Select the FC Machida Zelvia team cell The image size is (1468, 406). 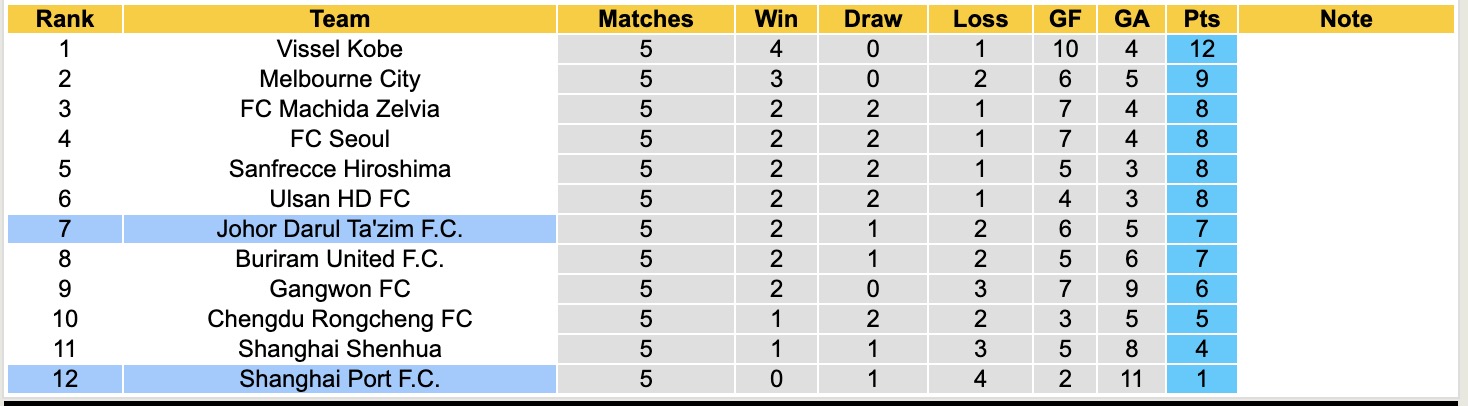point(339,109)
